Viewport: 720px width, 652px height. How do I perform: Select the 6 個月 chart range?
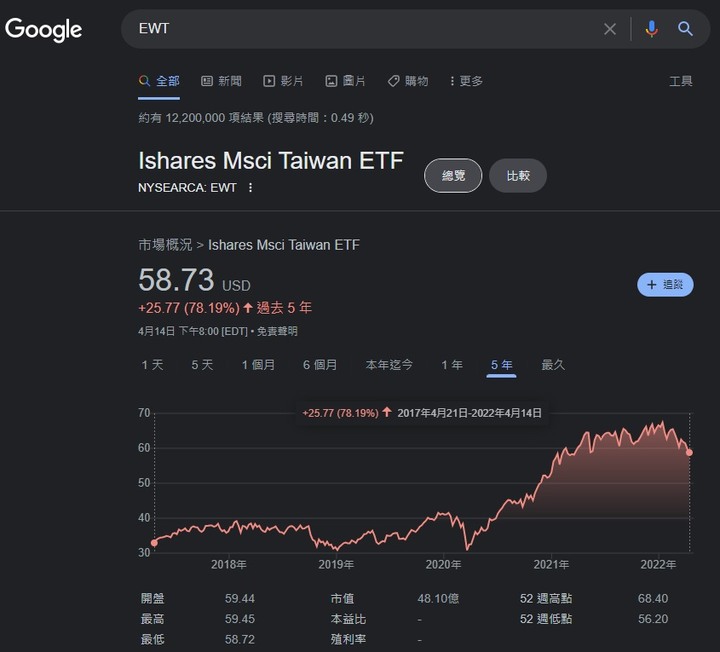pos(320,365)
